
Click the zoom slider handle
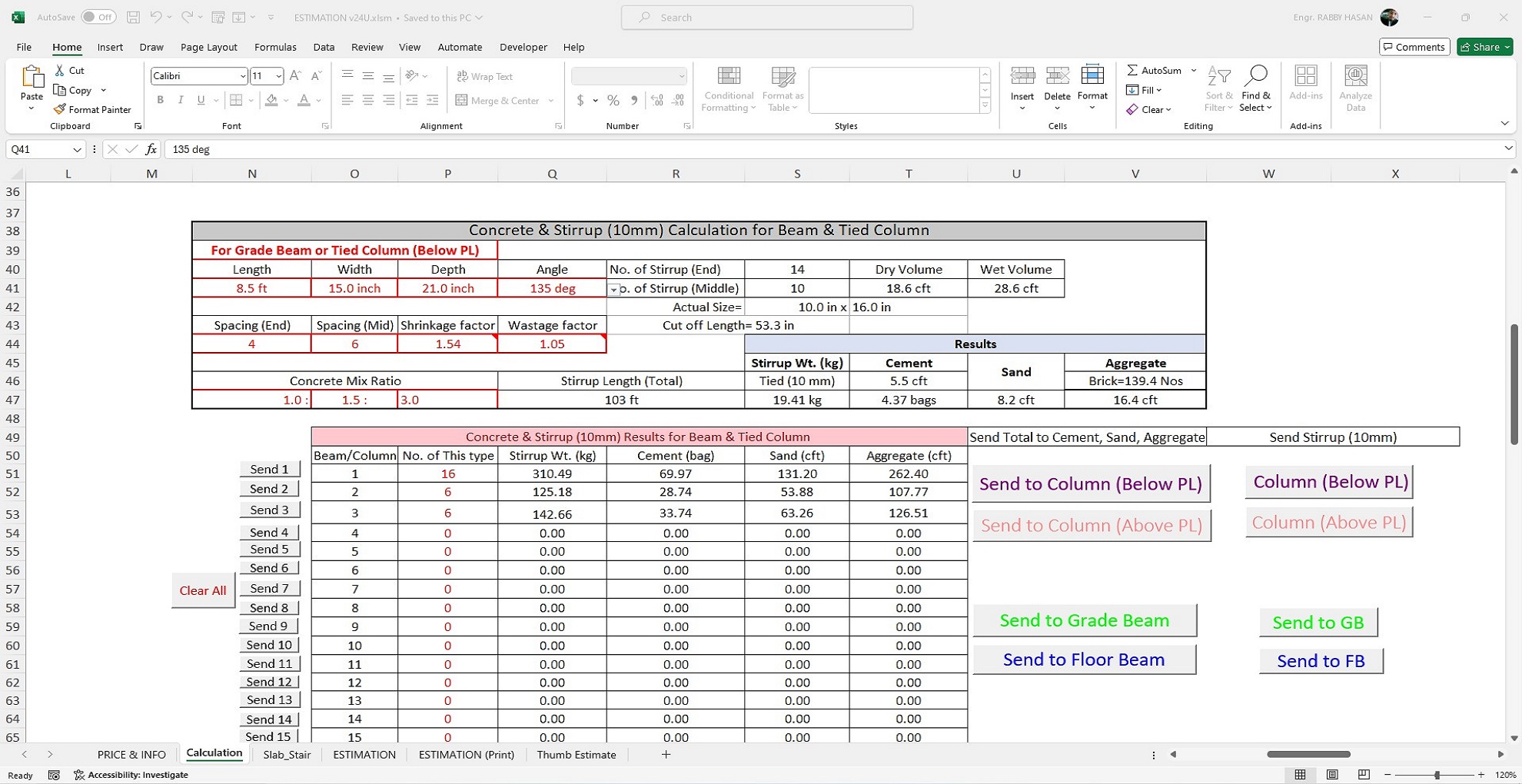(1436, 775)
